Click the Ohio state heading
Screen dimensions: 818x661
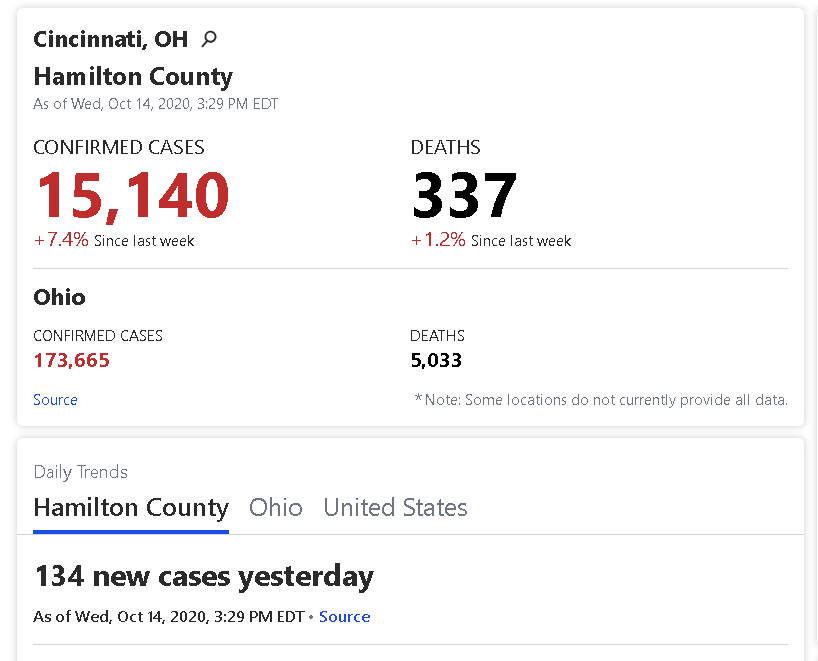[59, 297]
